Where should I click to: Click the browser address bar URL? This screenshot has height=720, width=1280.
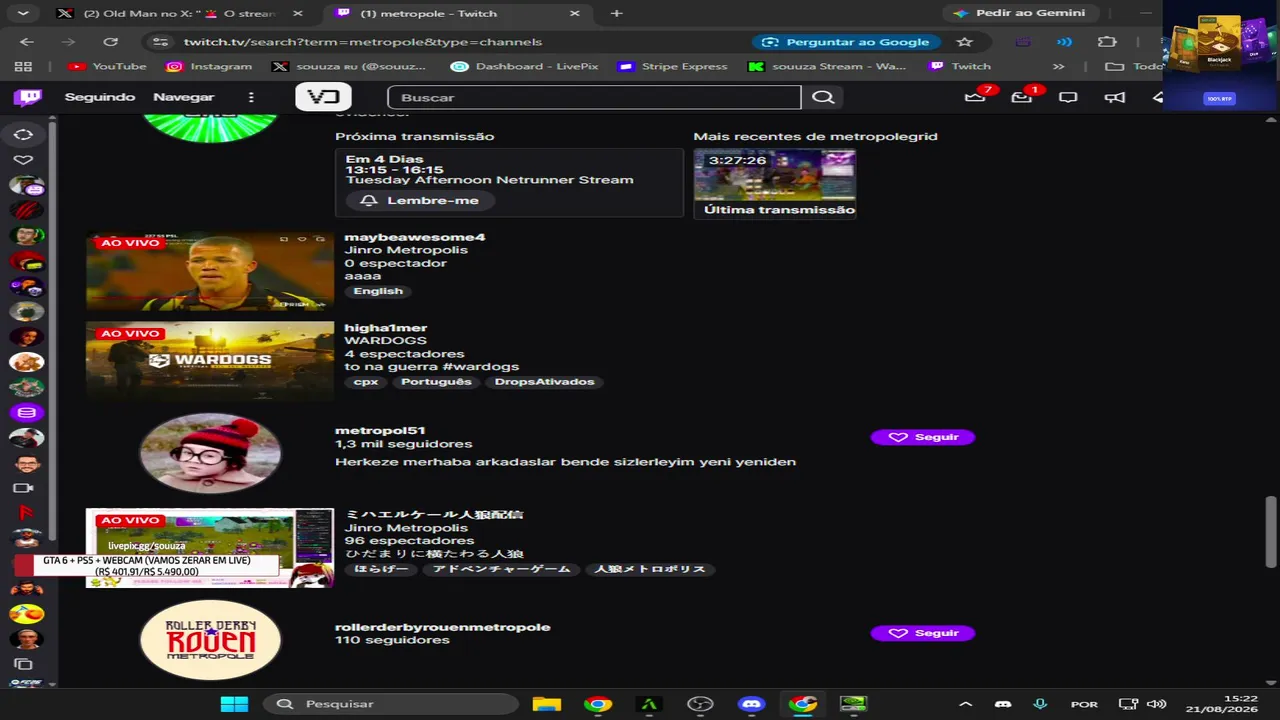coord(363,42)
